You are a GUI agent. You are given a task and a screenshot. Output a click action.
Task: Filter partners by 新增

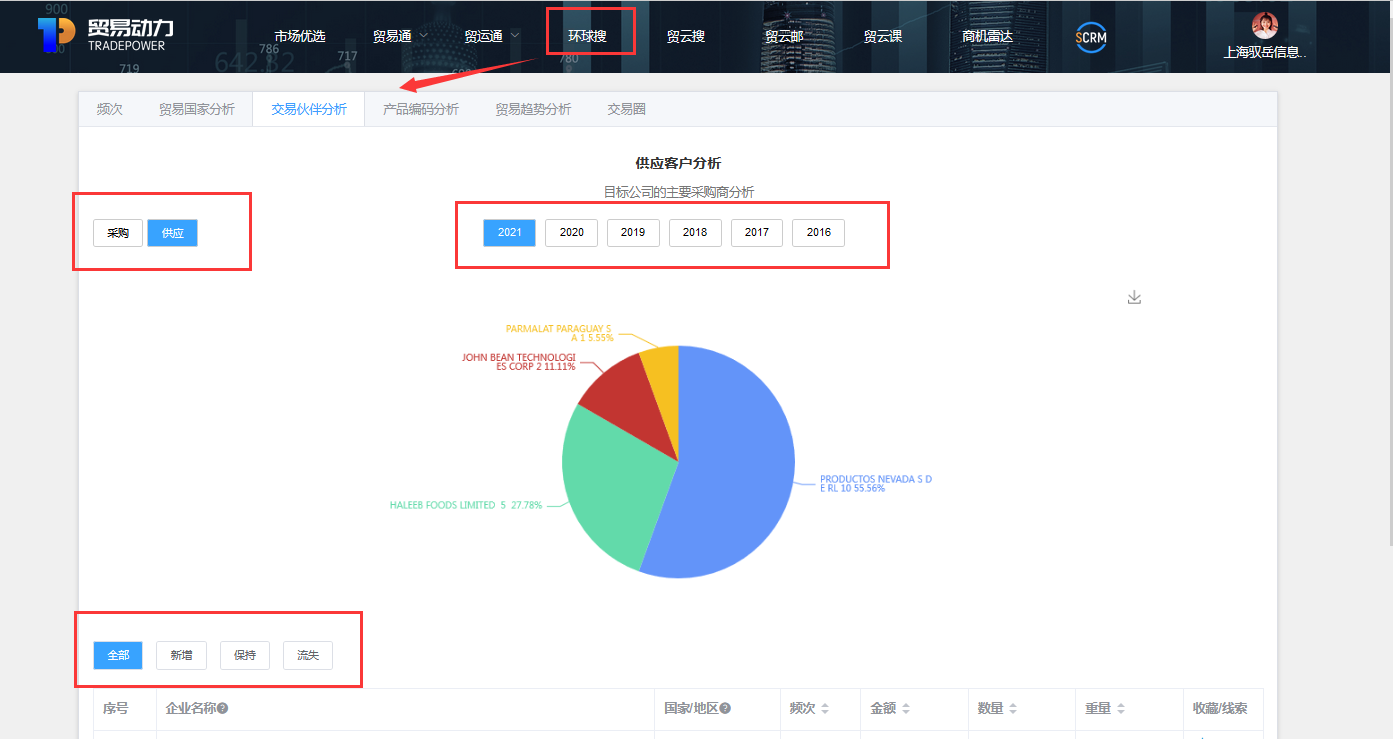click(181, 655)
